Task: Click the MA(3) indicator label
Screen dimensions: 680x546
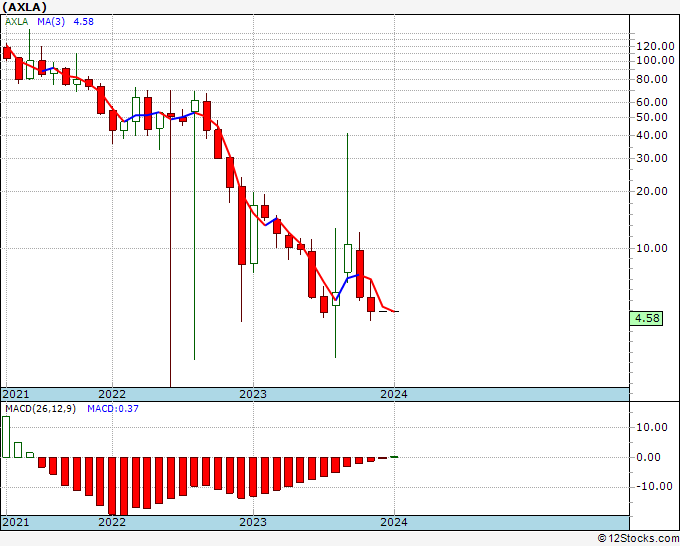Action: coord(51,22)
